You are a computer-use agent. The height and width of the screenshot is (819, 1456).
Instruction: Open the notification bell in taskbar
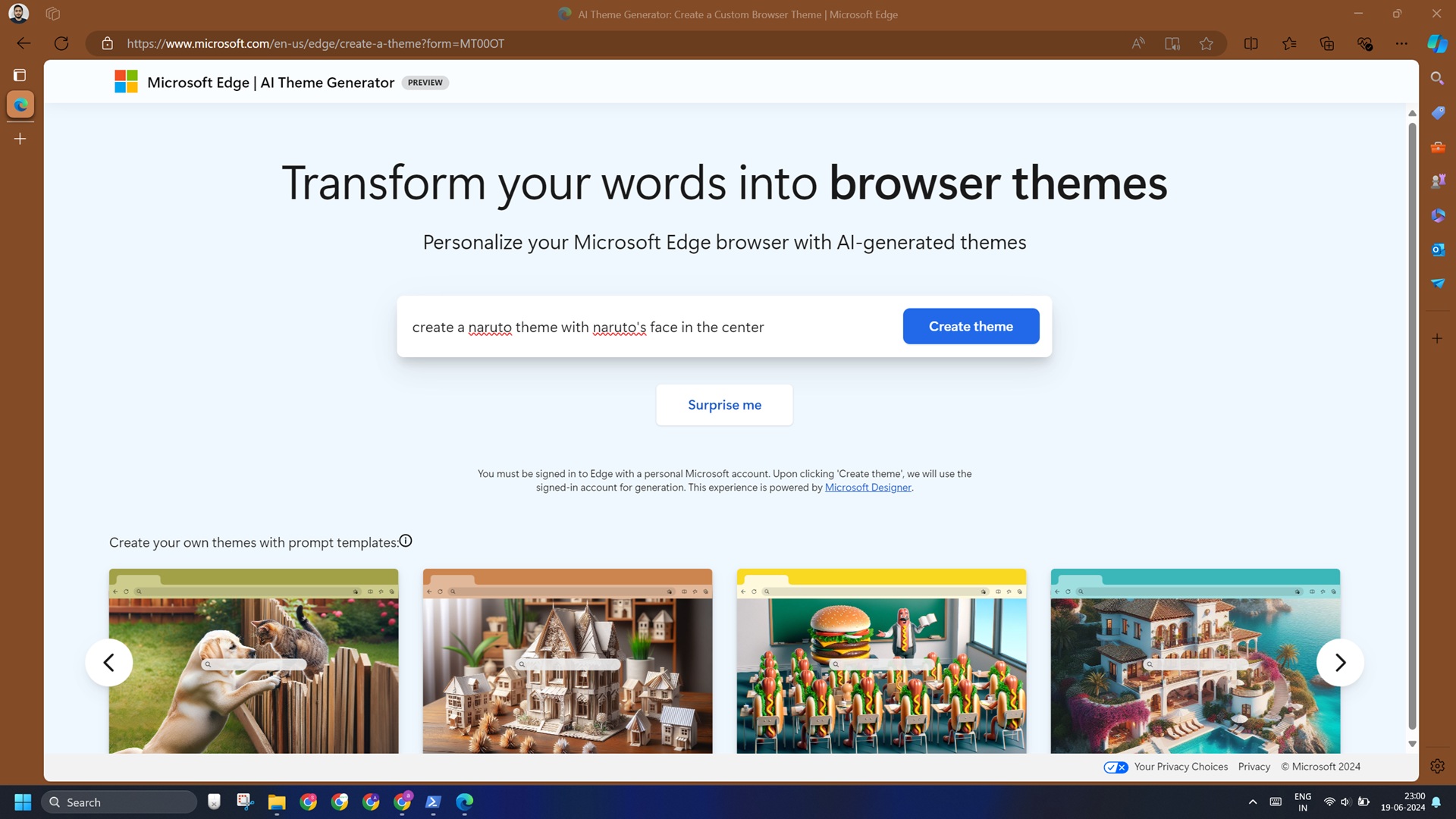pyautogui.click(x=1436, y=802)
